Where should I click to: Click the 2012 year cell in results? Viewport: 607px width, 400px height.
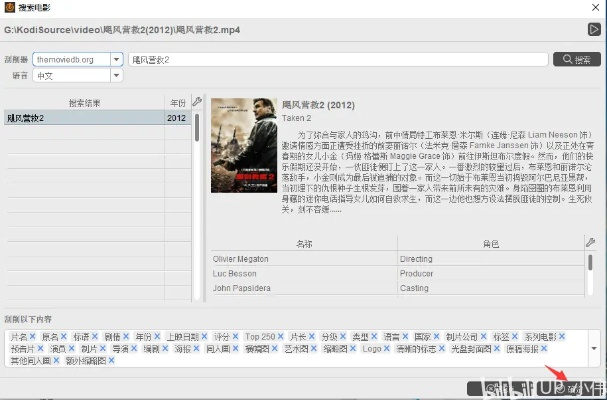coord(177,118)
